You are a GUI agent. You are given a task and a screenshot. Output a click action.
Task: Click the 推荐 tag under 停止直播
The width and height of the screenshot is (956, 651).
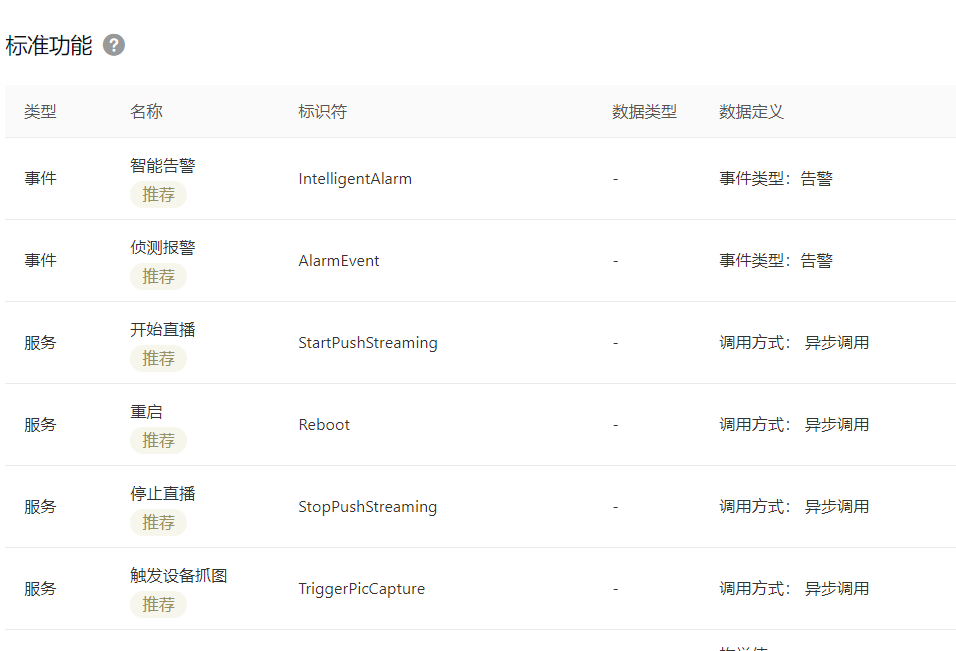coord(159,523)
